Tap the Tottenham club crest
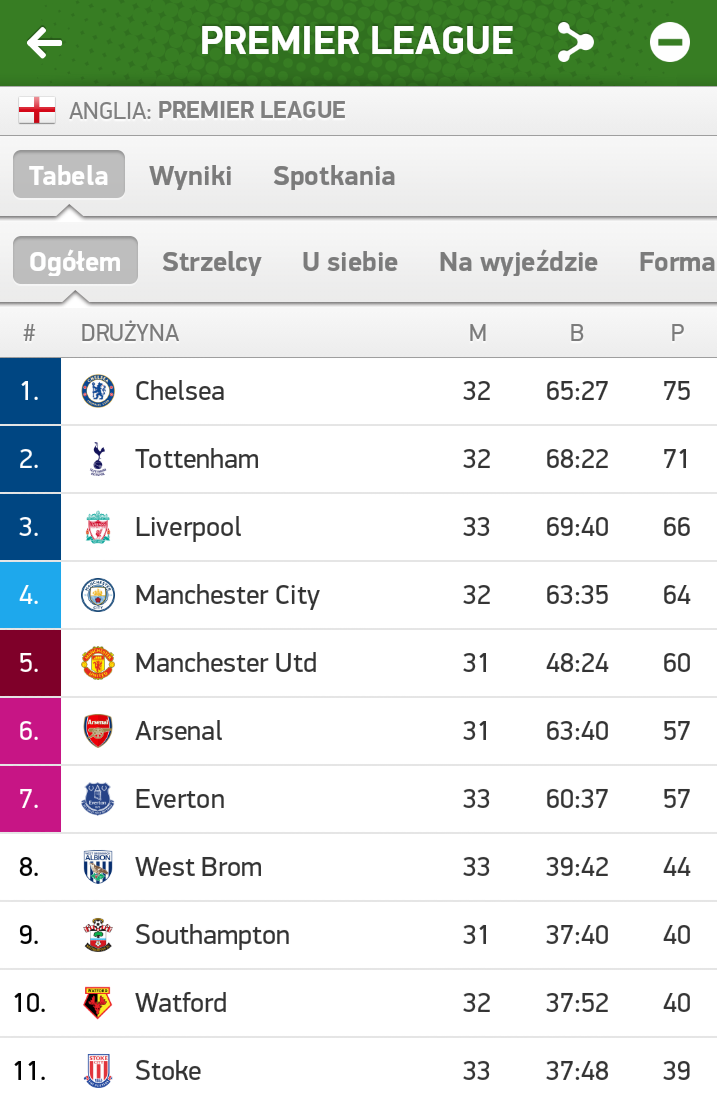Viewport: 717px width, 1101px height. point(98,459)
